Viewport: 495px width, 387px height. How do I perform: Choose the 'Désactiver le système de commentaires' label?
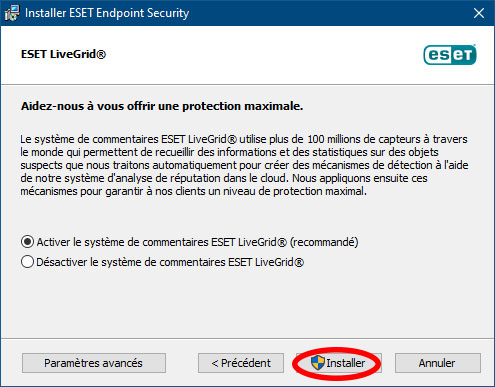pyautogui.click(x=170, y=262)
